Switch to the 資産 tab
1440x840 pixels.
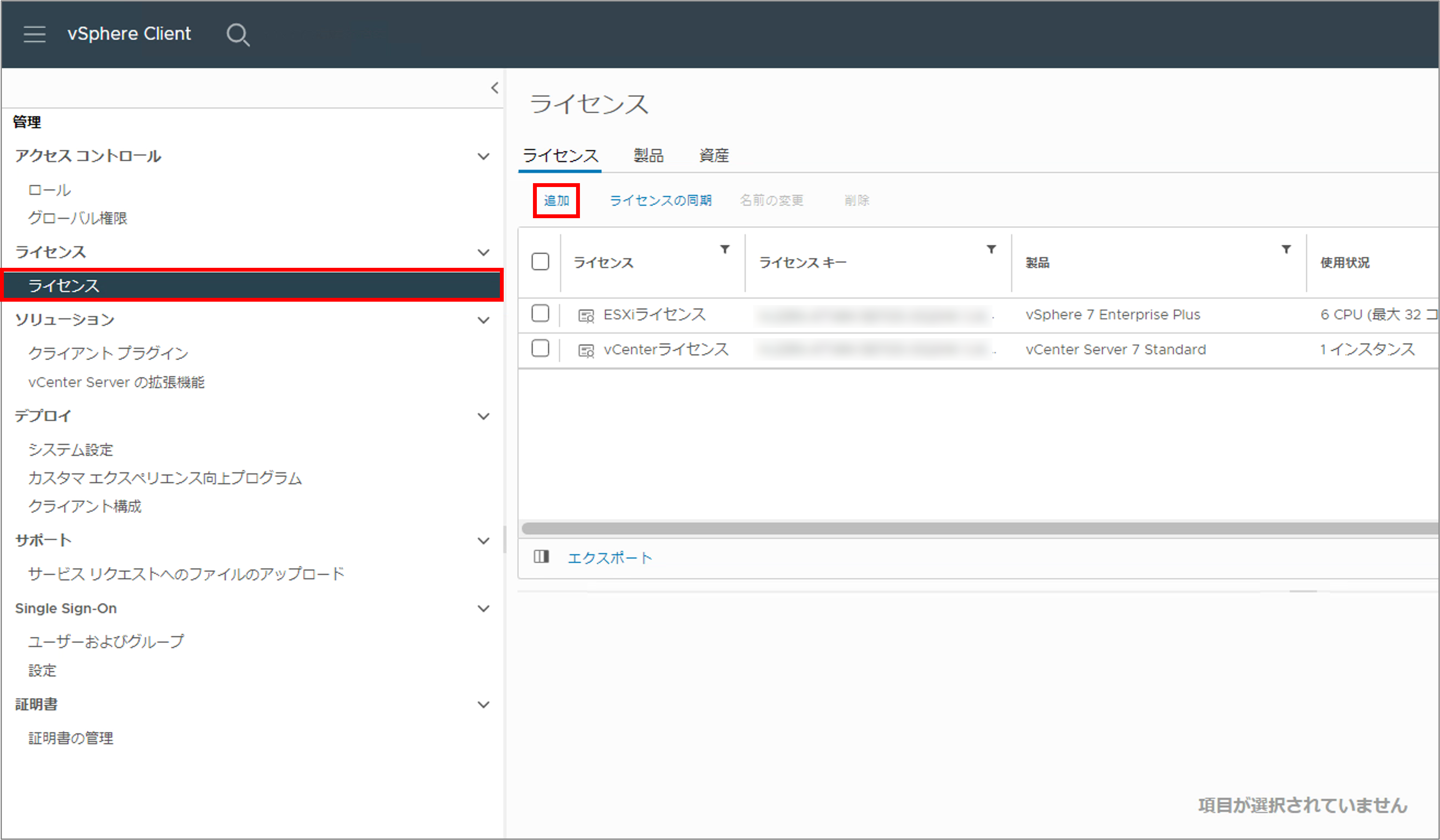point(714,155)
